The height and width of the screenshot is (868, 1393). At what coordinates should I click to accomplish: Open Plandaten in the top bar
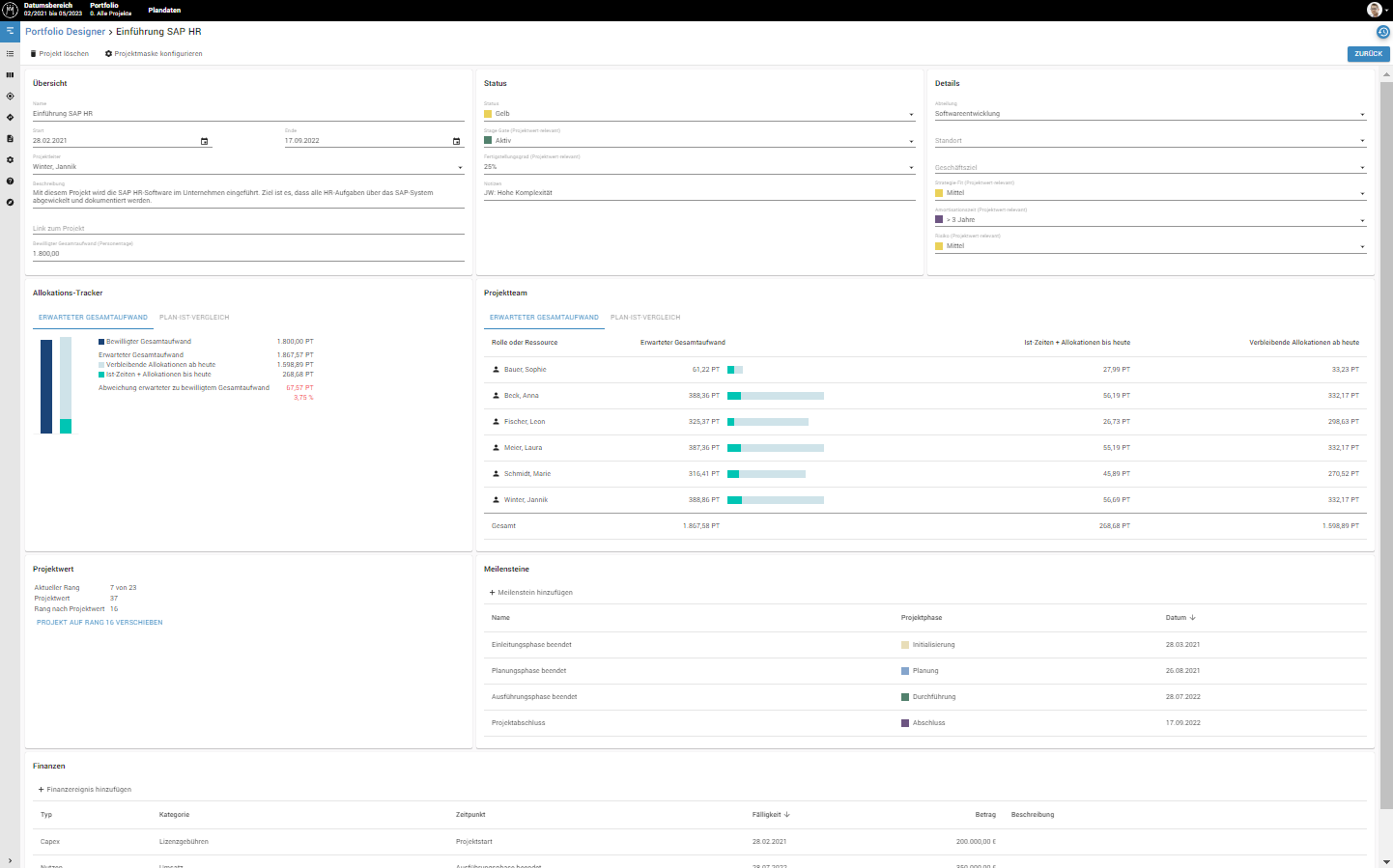click(x=164, y=10)
